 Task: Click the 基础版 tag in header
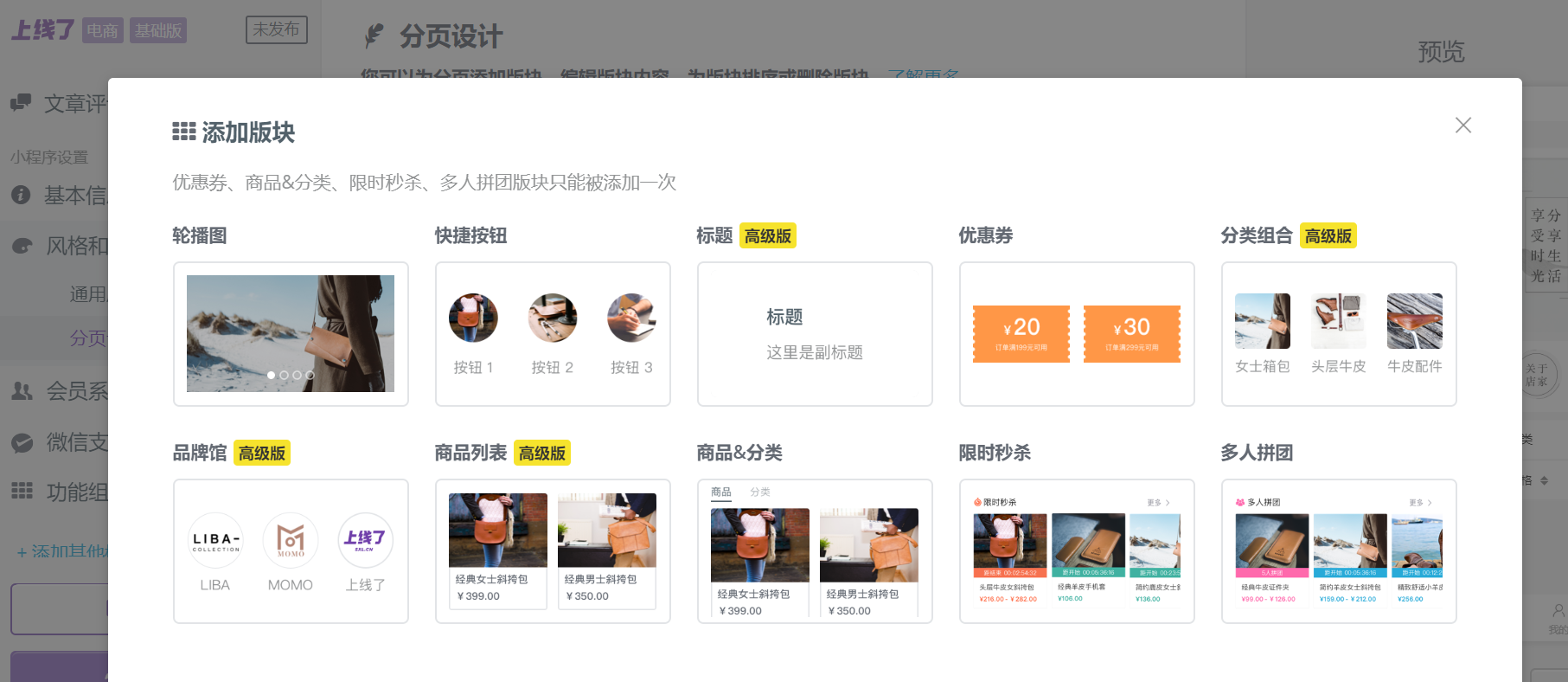tap(158, 30)
